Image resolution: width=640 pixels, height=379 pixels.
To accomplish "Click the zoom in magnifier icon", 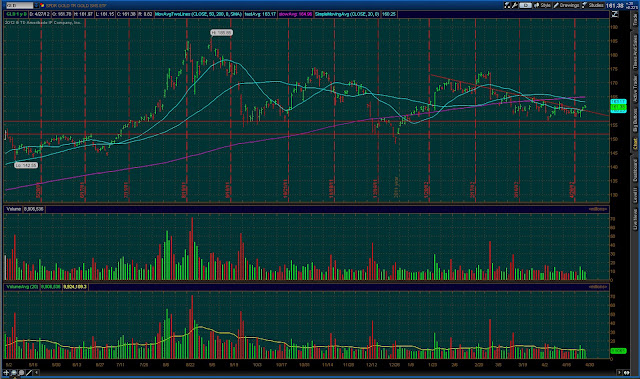I will tap(13, 372).
